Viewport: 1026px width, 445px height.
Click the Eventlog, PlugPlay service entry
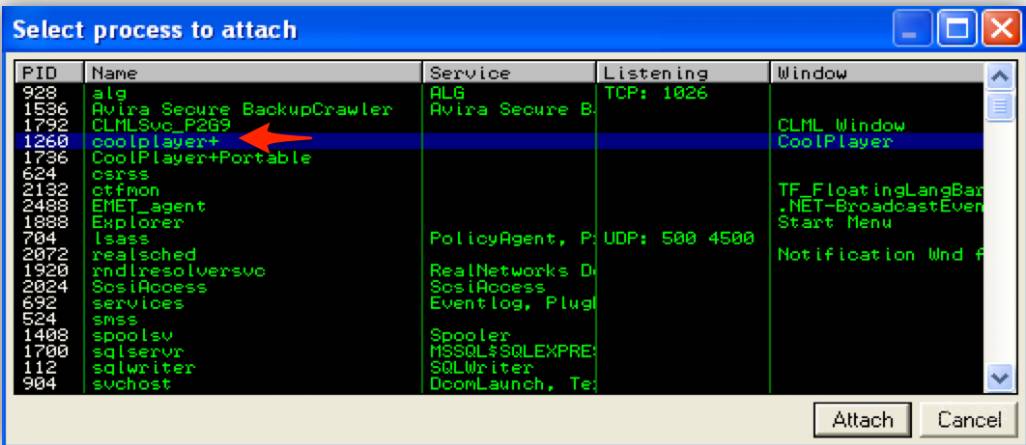click(x=512, y=304)
